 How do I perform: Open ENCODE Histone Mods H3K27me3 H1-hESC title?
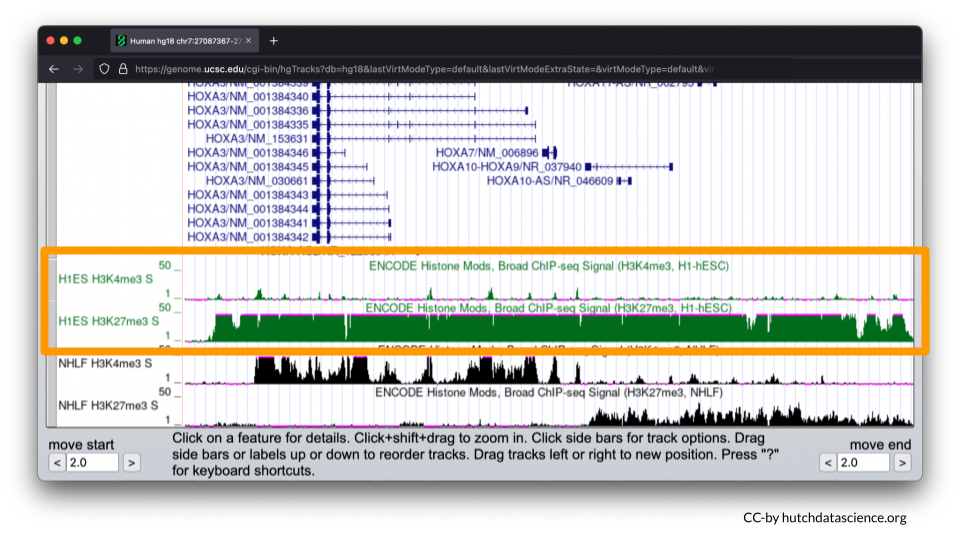(549, 308)
